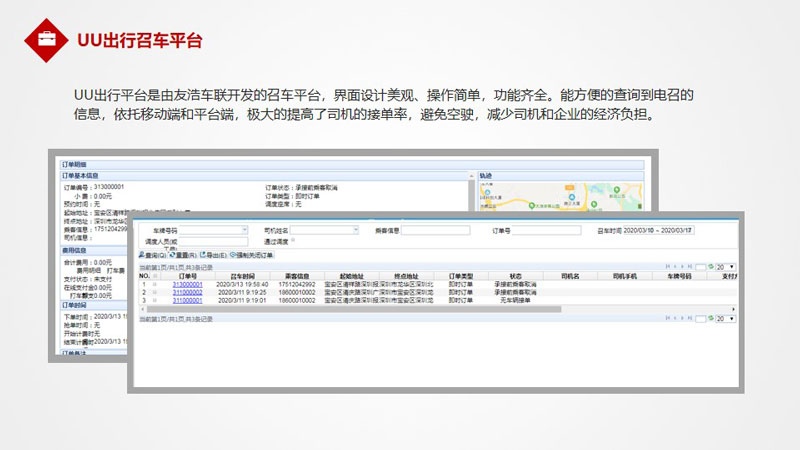Go to last page in bottom pager
The image size is (800, 450).
point(690,318)
